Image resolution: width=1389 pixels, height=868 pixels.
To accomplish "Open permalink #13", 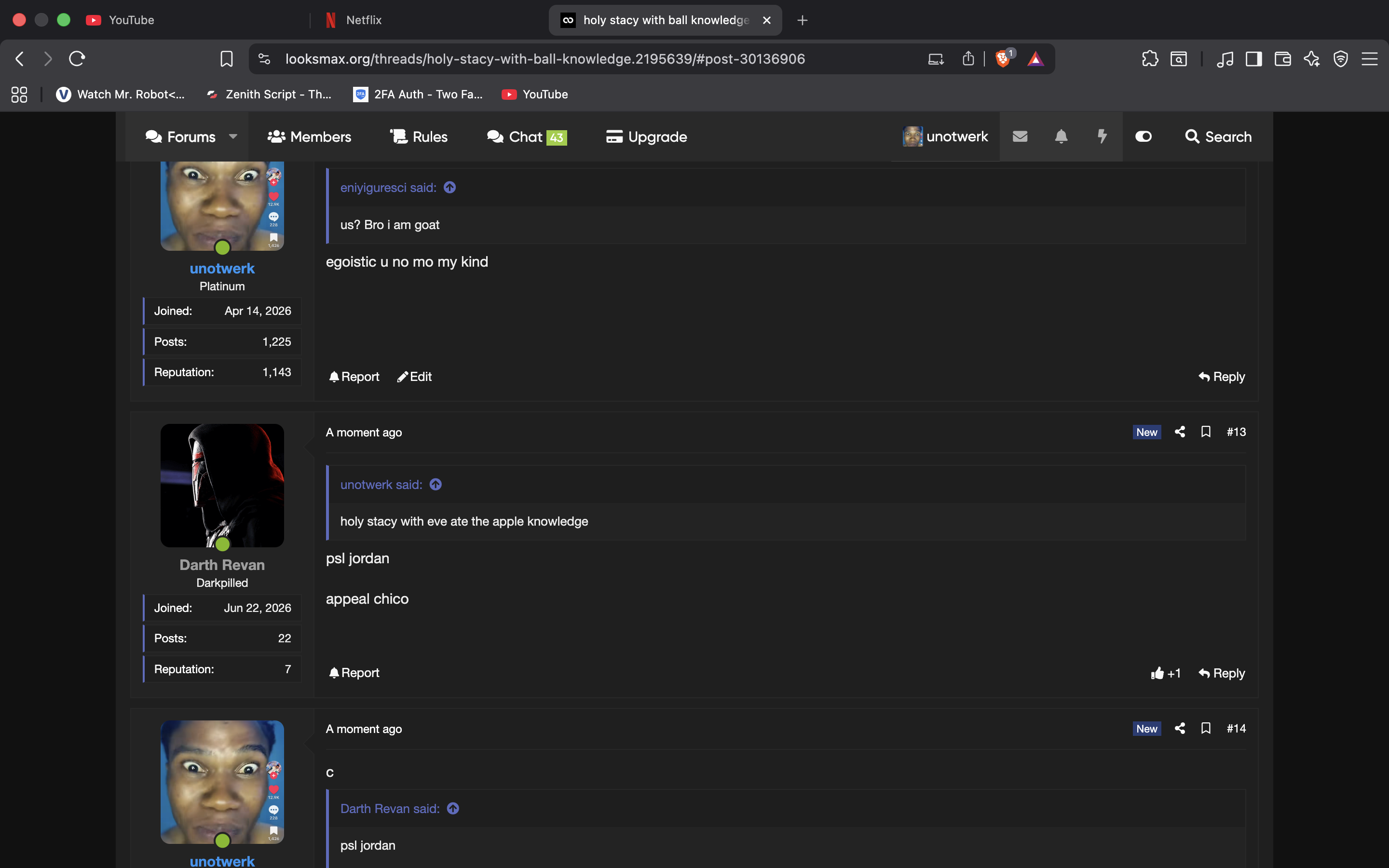I will pos(1236,432).
